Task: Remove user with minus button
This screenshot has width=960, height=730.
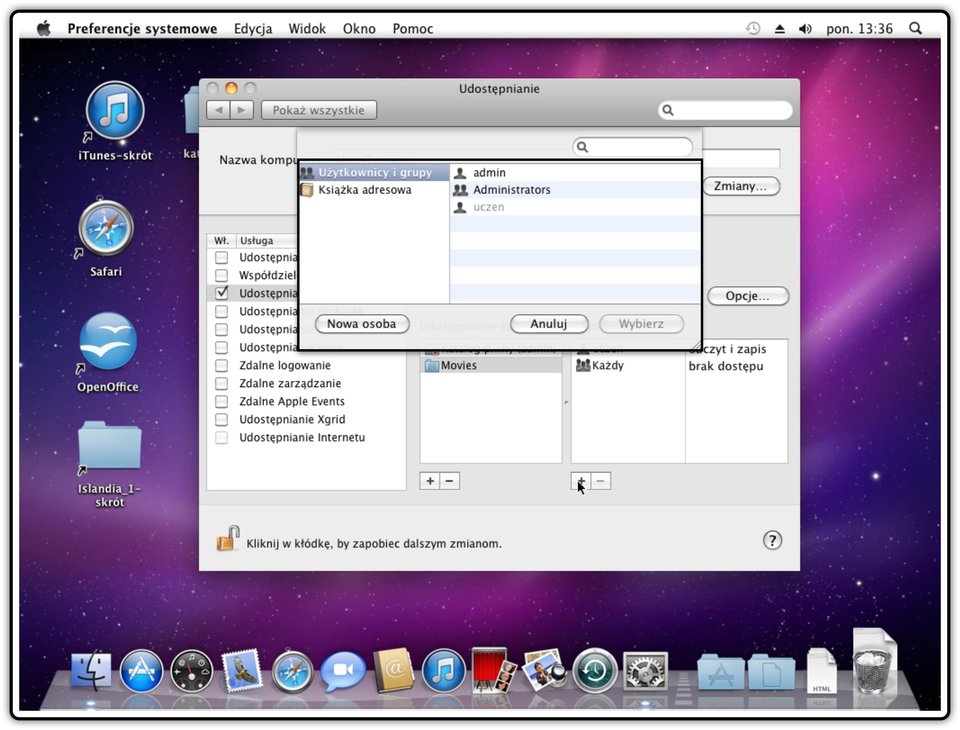Action: point(601,481)
